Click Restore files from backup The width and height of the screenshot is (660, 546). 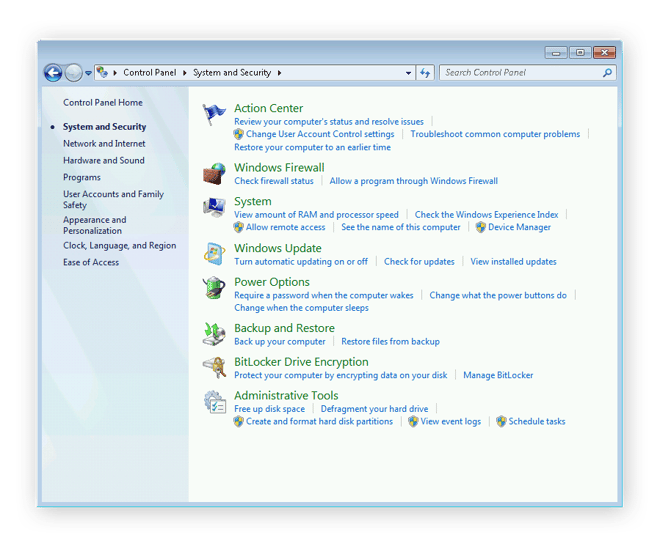point(390,342)
